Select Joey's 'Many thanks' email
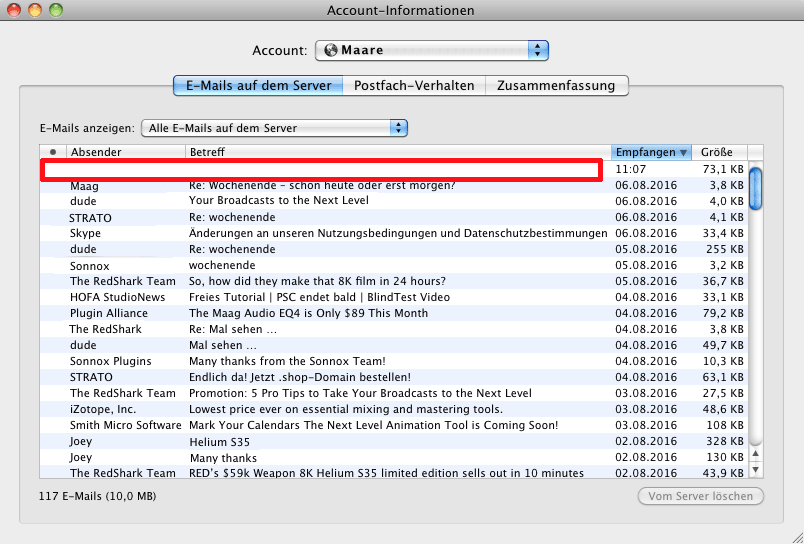The image size is (804, 544). (x=394, y=457)
